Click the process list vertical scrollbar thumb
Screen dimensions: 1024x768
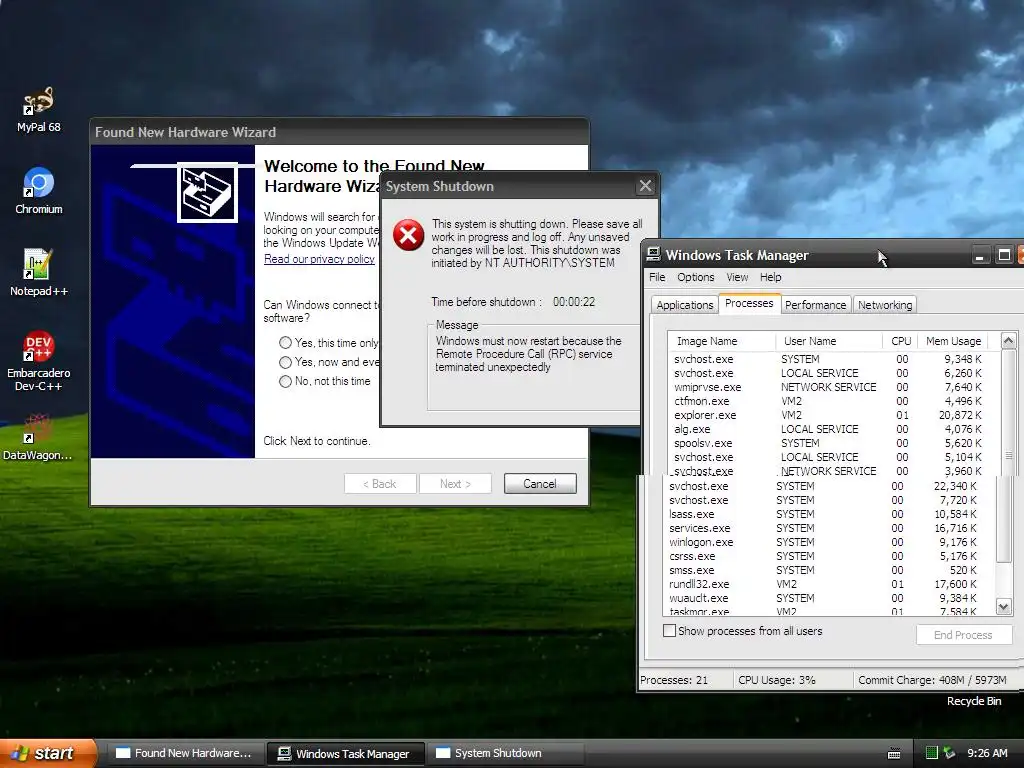click(x=1008, y=455)
